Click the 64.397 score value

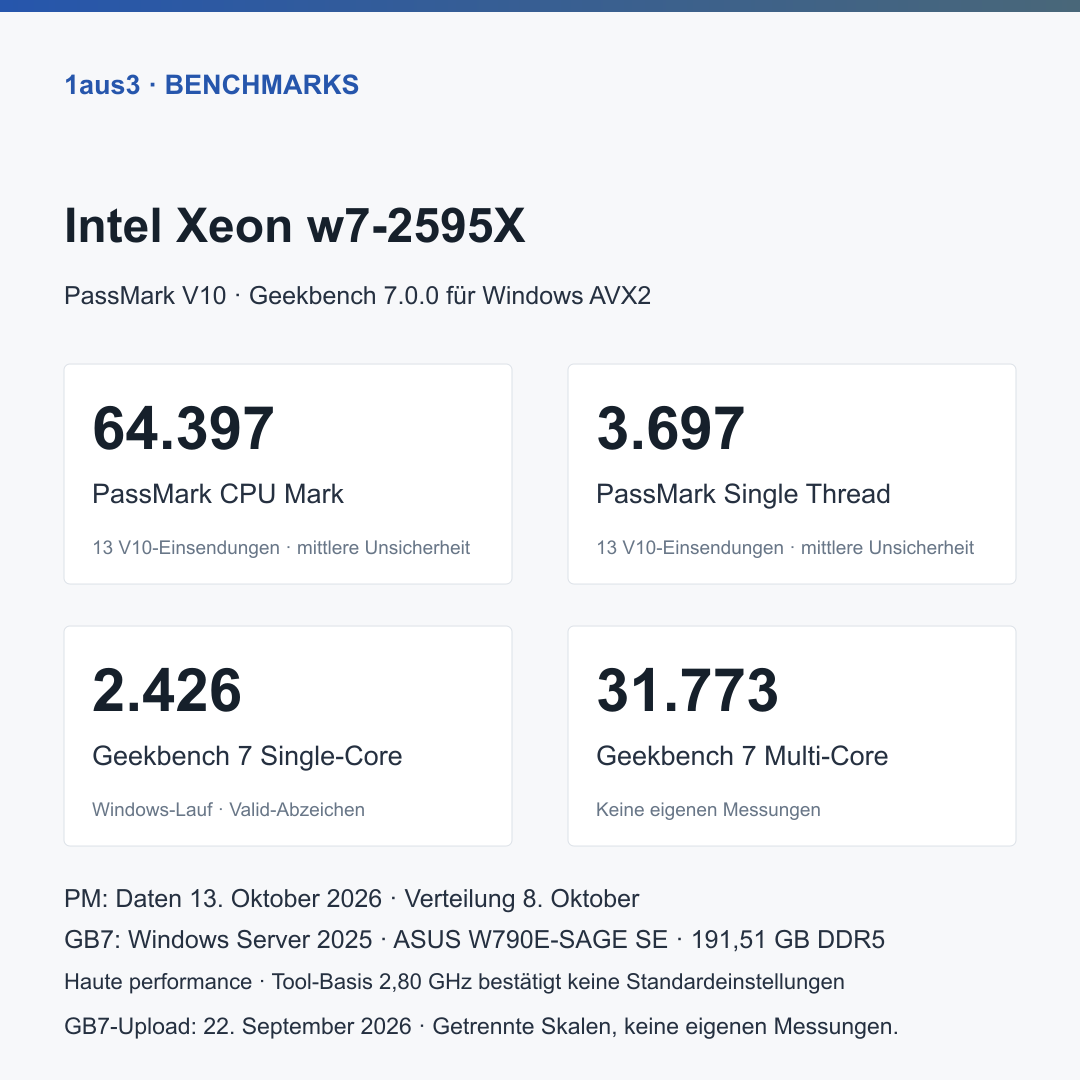click(183, 428)
